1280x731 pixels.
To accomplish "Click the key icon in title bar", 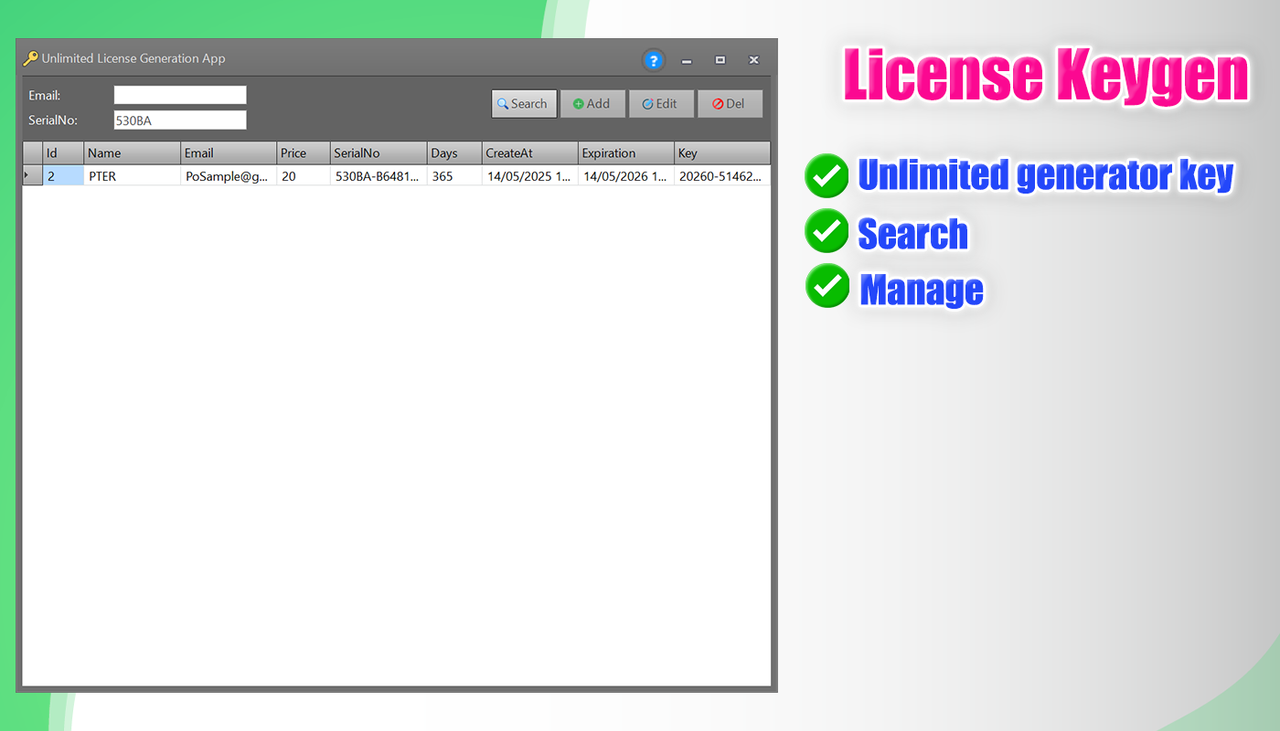I will point(31,58).
